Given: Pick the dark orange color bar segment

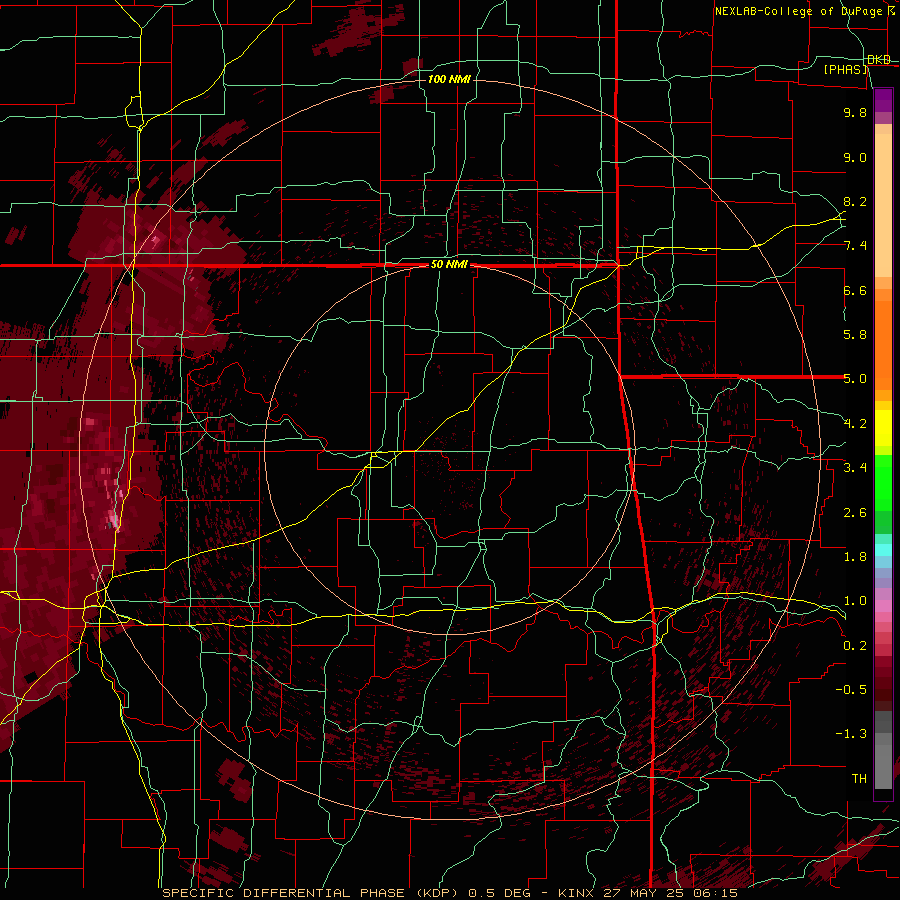Looking at the screenshot, I should pos(883,346).
